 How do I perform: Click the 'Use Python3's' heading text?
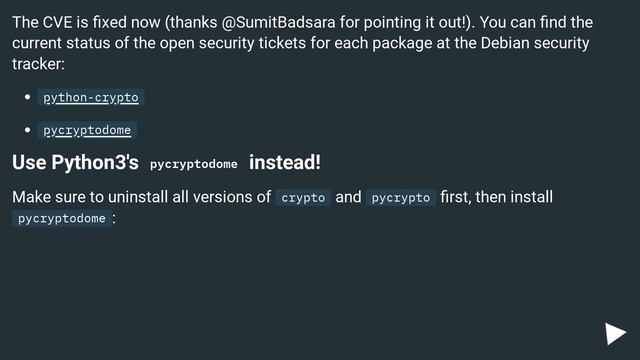tap(76, 162)
